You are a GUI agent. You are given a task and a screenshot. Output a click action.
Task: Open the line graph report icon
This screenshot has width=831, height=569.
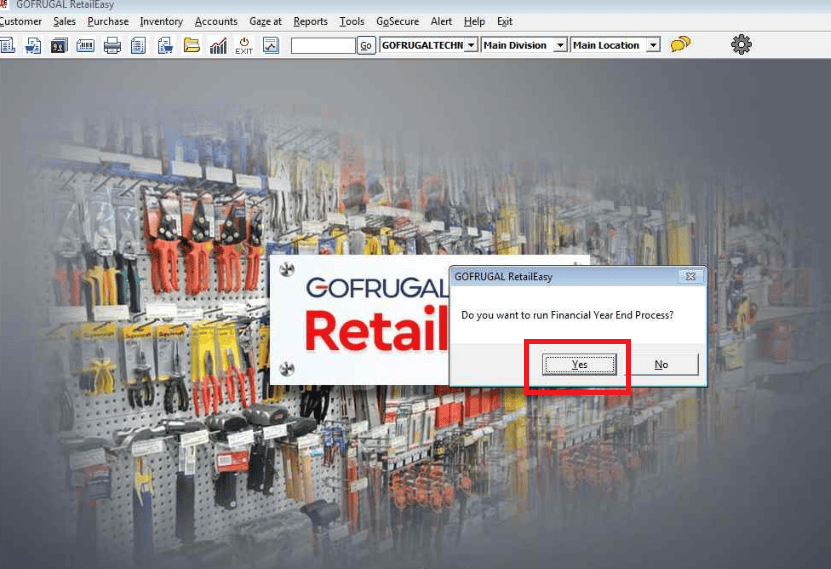point(271,46)
